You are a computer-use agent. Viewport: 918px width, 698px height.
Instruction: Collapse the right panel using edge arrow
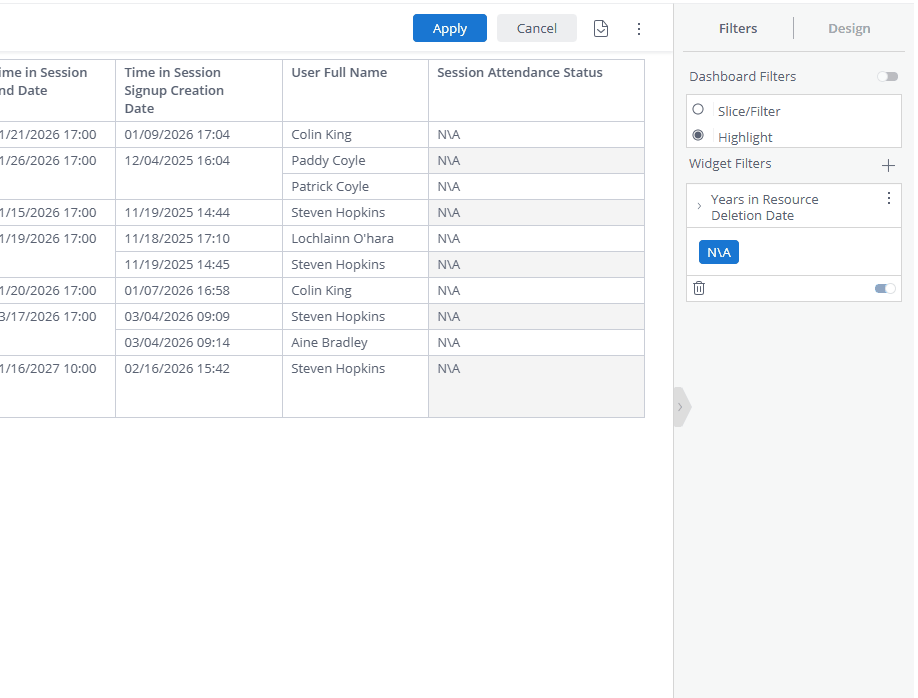click(x=681, y=407)
